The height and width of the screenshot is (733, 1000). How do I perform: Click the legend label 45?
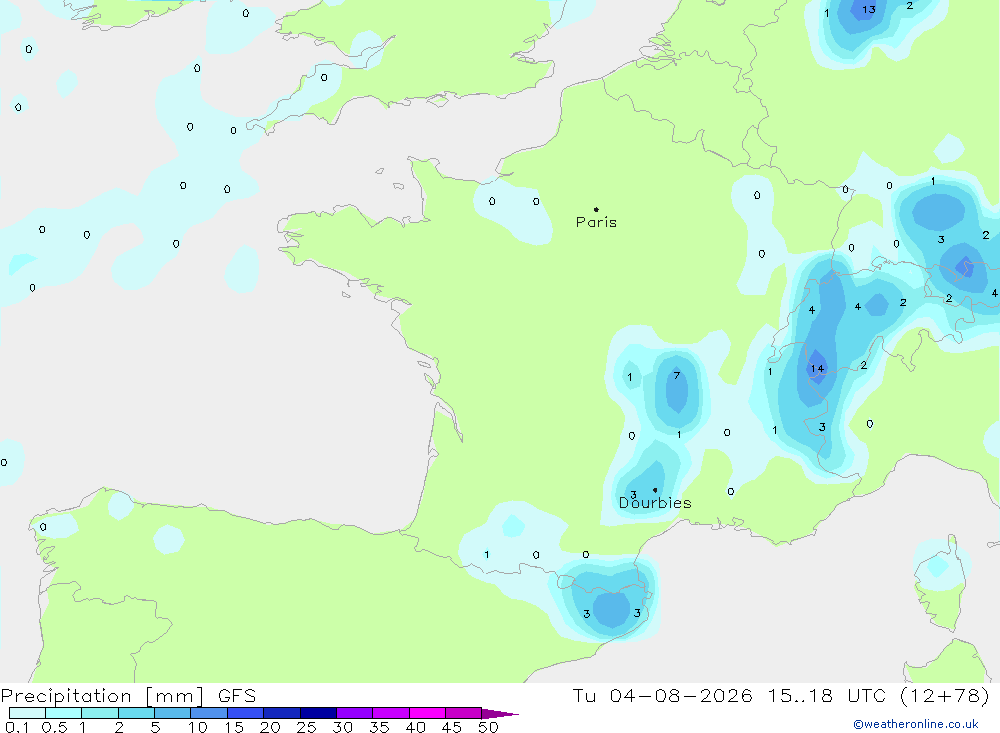(452, 727)
